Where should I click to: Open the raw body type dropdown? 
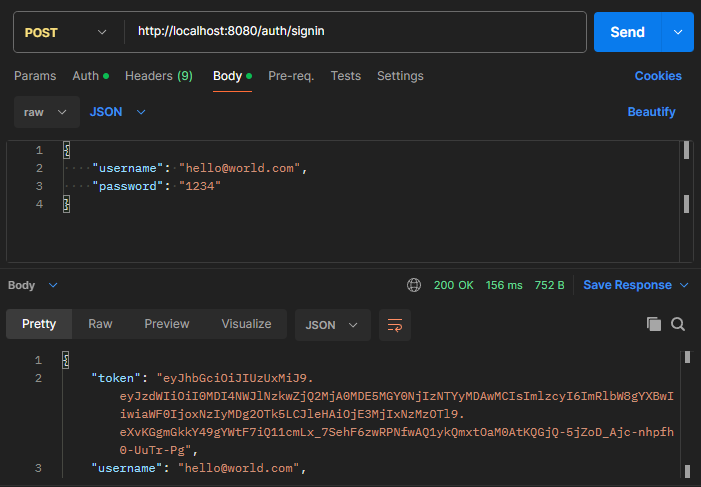click(46, 112)
